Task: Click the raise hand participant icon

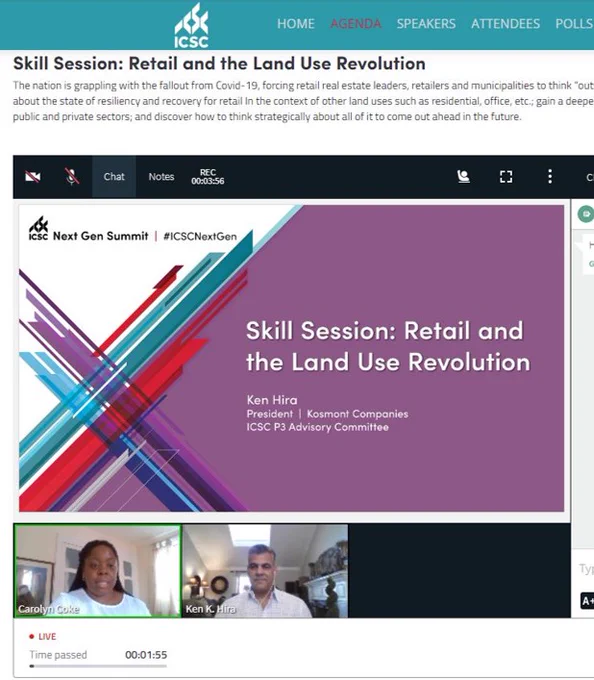Action: (x=463, y=177)
